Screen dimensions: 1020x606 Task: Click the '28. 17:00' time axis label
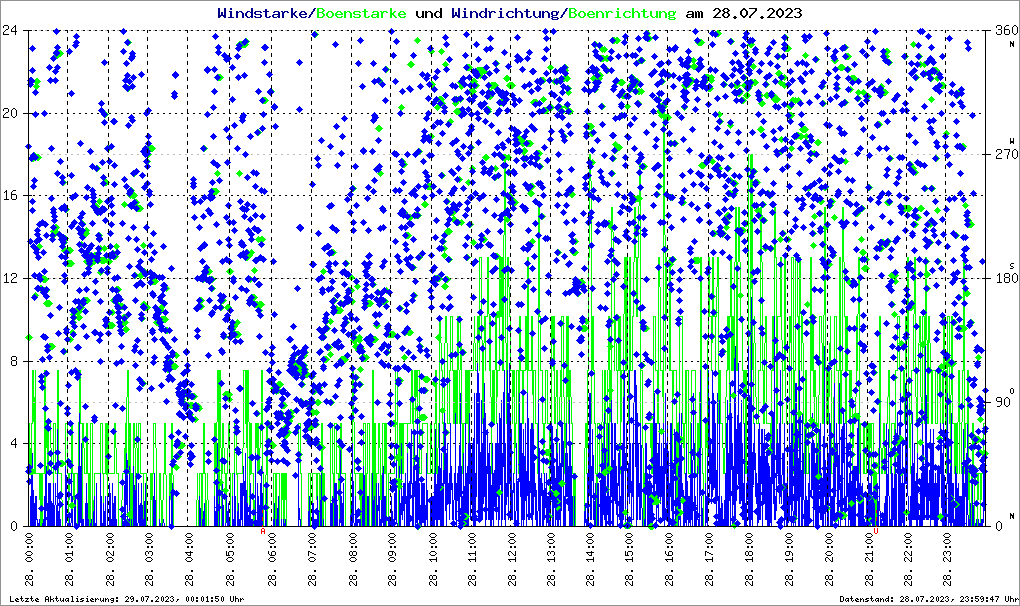(x=709, y=559)
